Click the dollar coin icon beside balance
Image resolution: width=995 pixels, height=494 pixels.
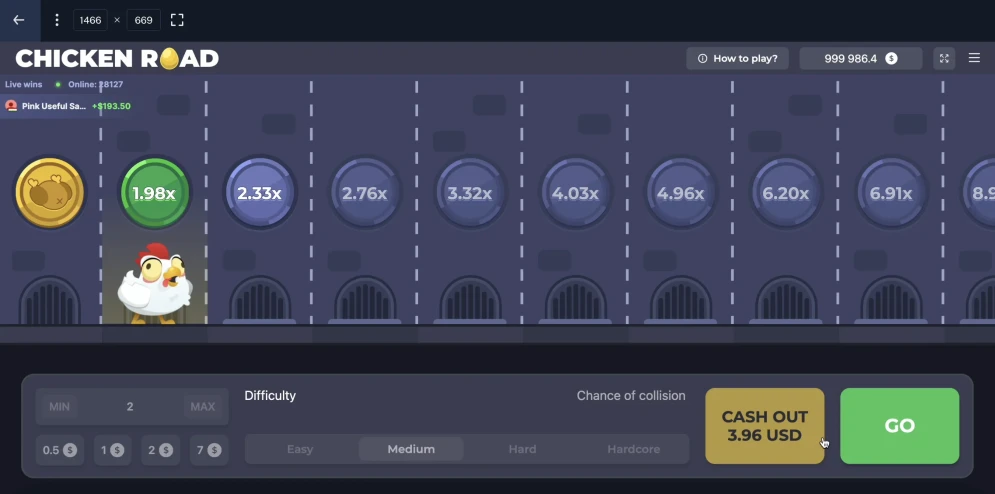[892, 58]
